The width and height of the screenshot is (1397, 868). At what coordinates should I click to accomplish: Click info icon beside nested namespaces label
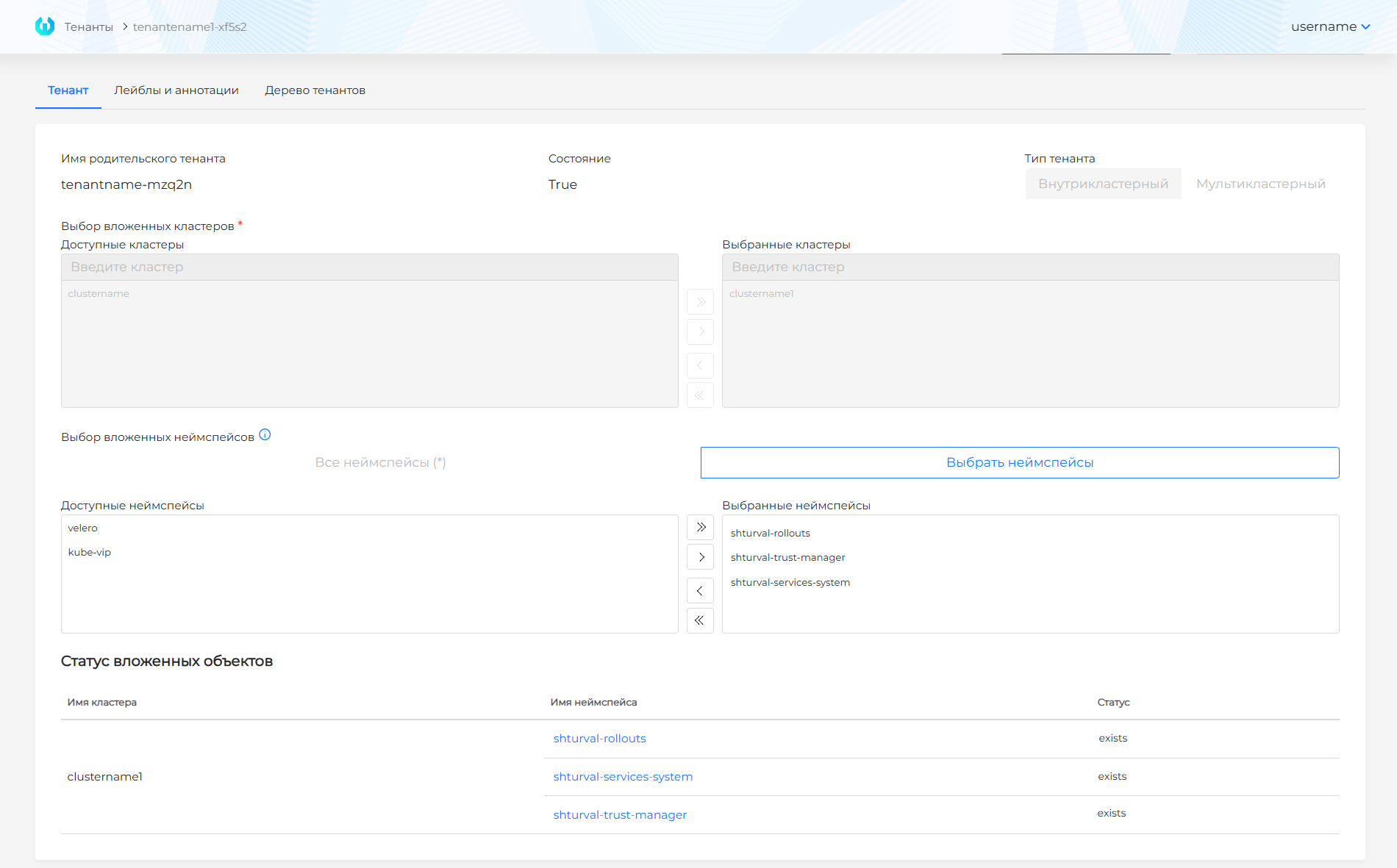[x=265, y=435]
